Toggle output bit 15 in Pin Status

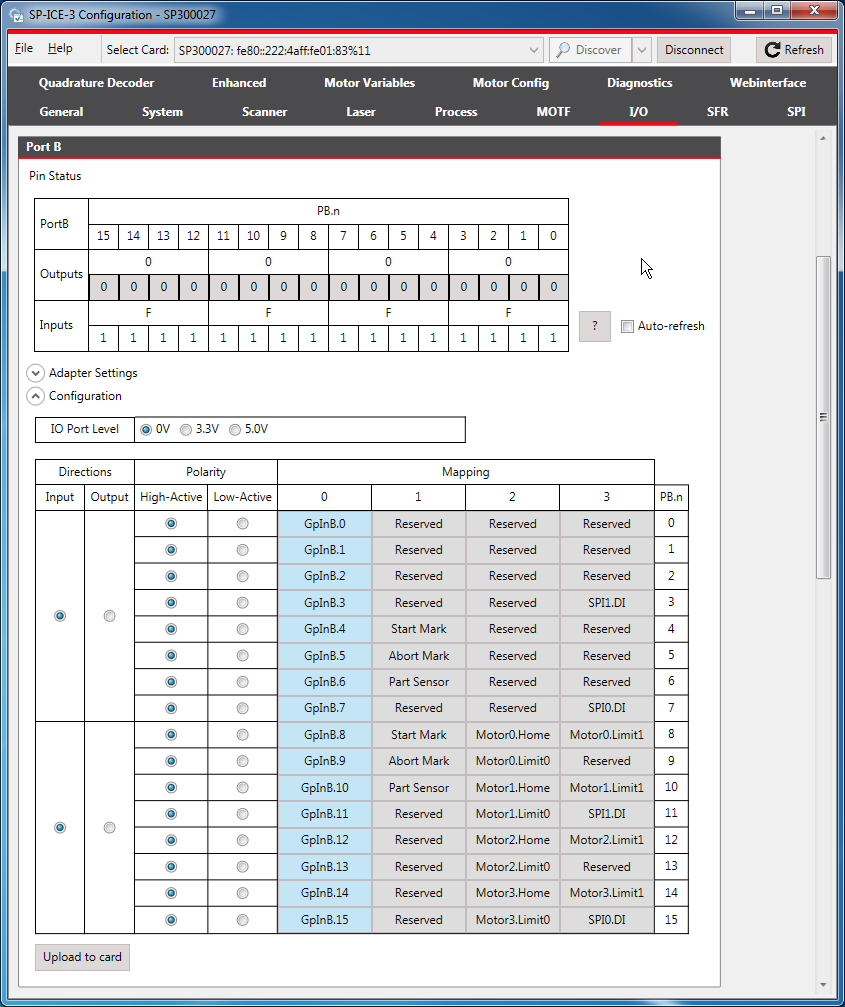(103, 287)
